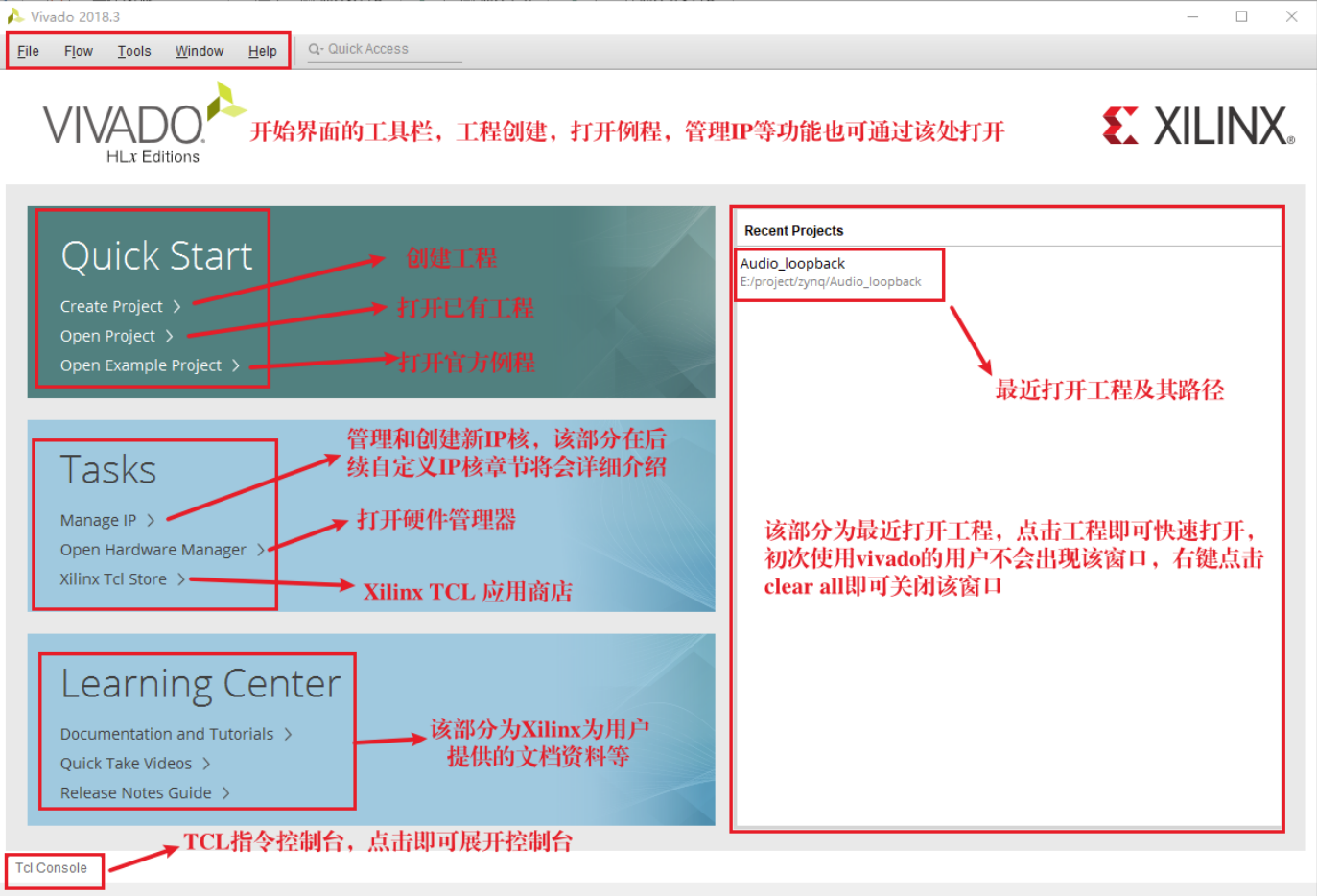
Task: Click the Vivado title bar app icon
Action: pos(15,16)
